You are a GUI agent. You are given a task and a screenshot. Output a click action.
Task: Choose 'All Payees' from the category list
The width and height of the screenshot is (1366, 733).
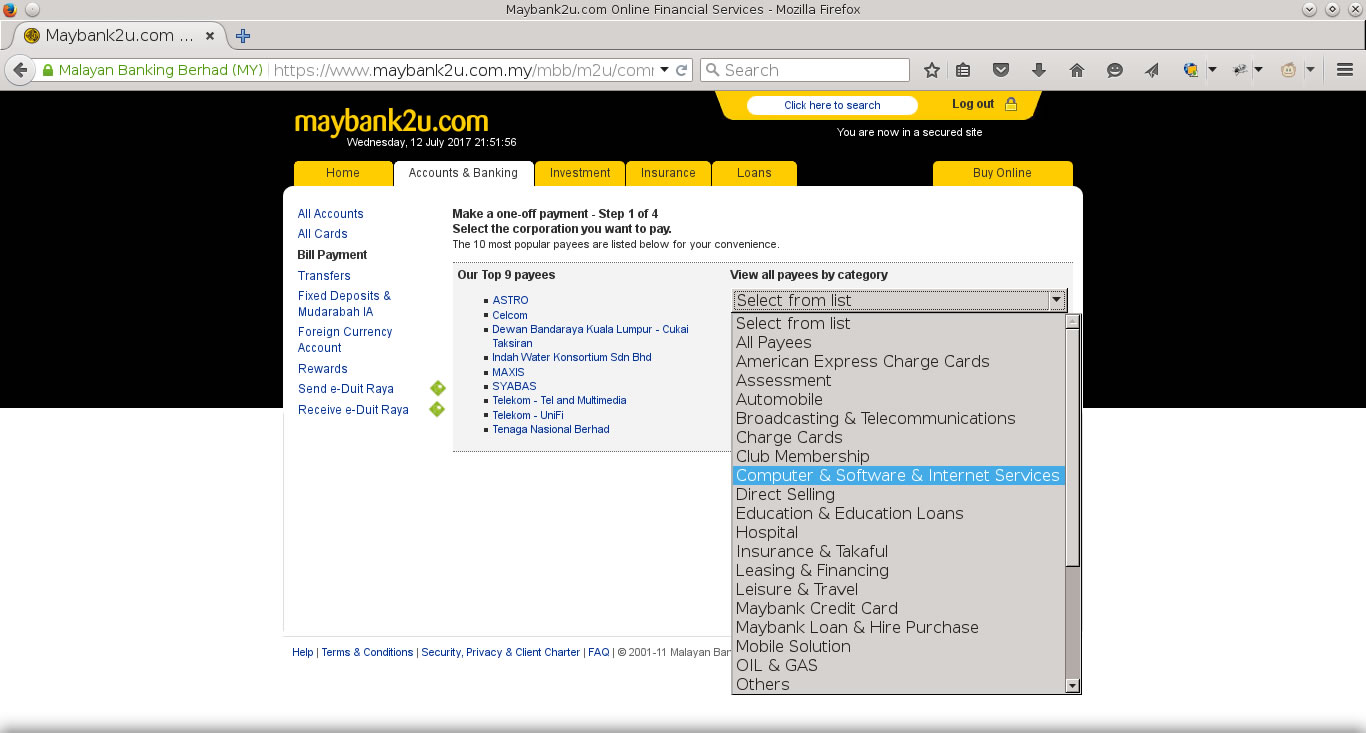pyautogui.click(x=898, y=342)
